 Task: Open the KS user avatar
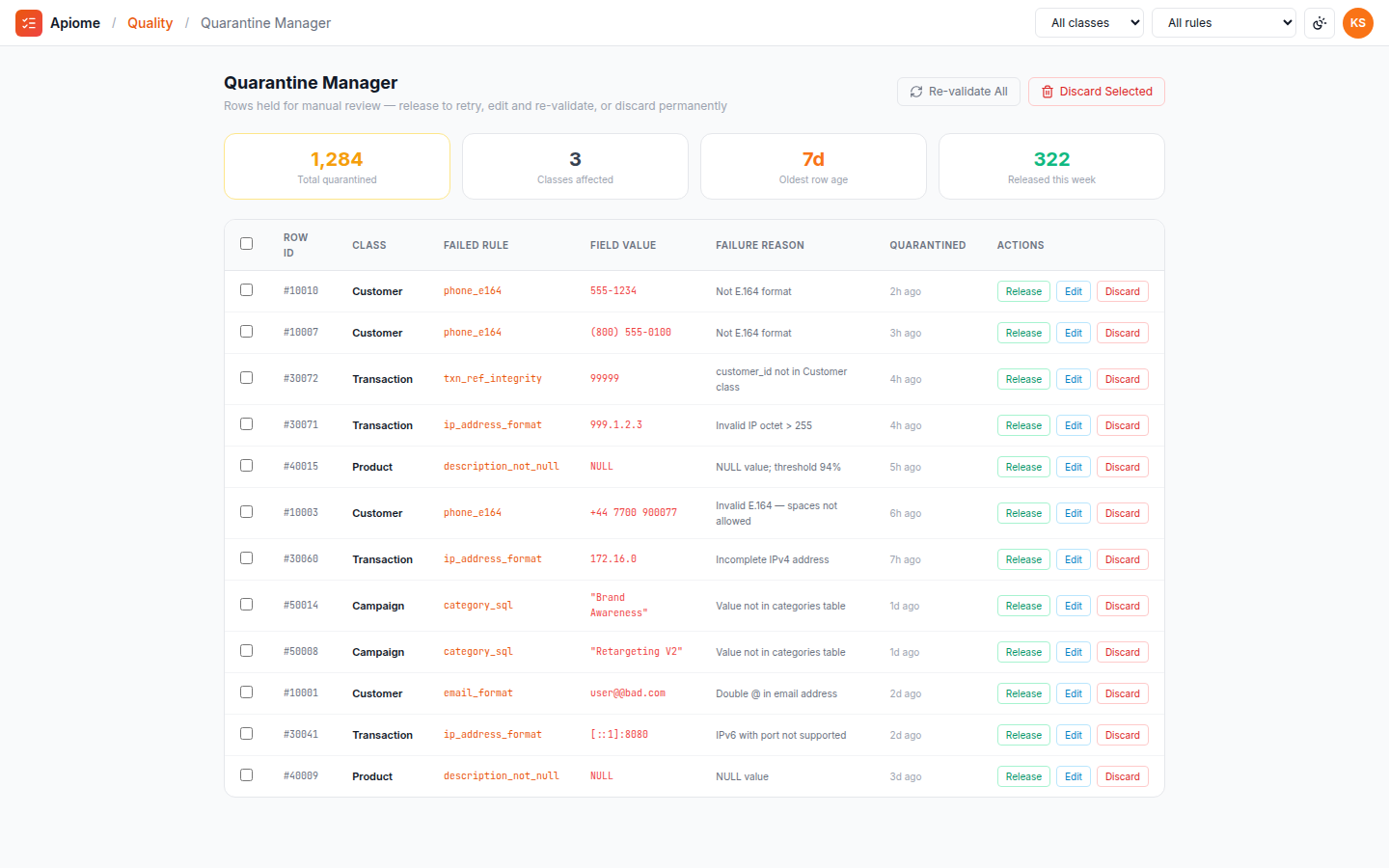pyautogui.click(x=1358, y=23)
